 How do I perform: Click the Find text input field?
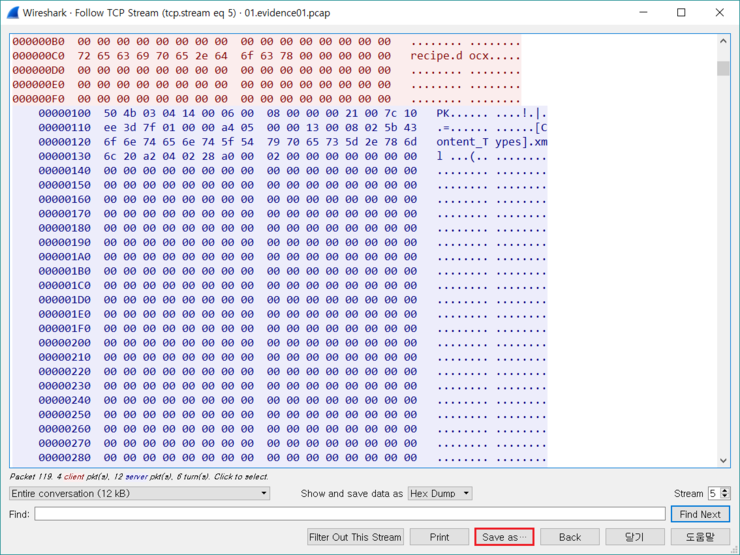[350, 514]
